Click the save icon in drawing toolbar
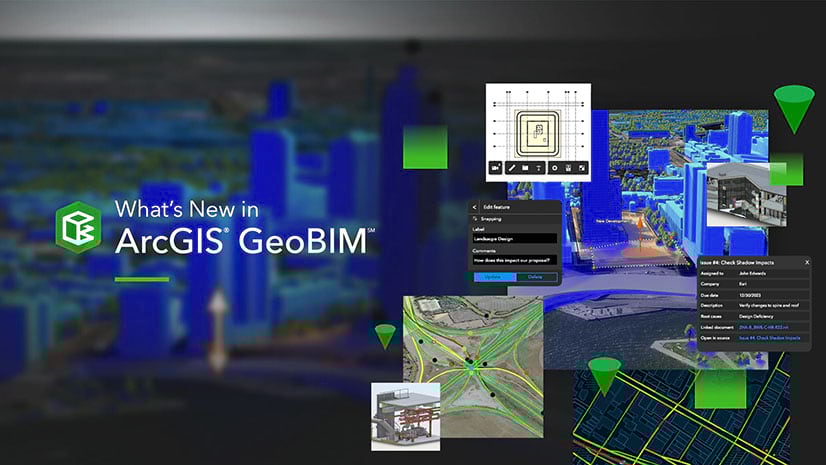 (568, 168)
